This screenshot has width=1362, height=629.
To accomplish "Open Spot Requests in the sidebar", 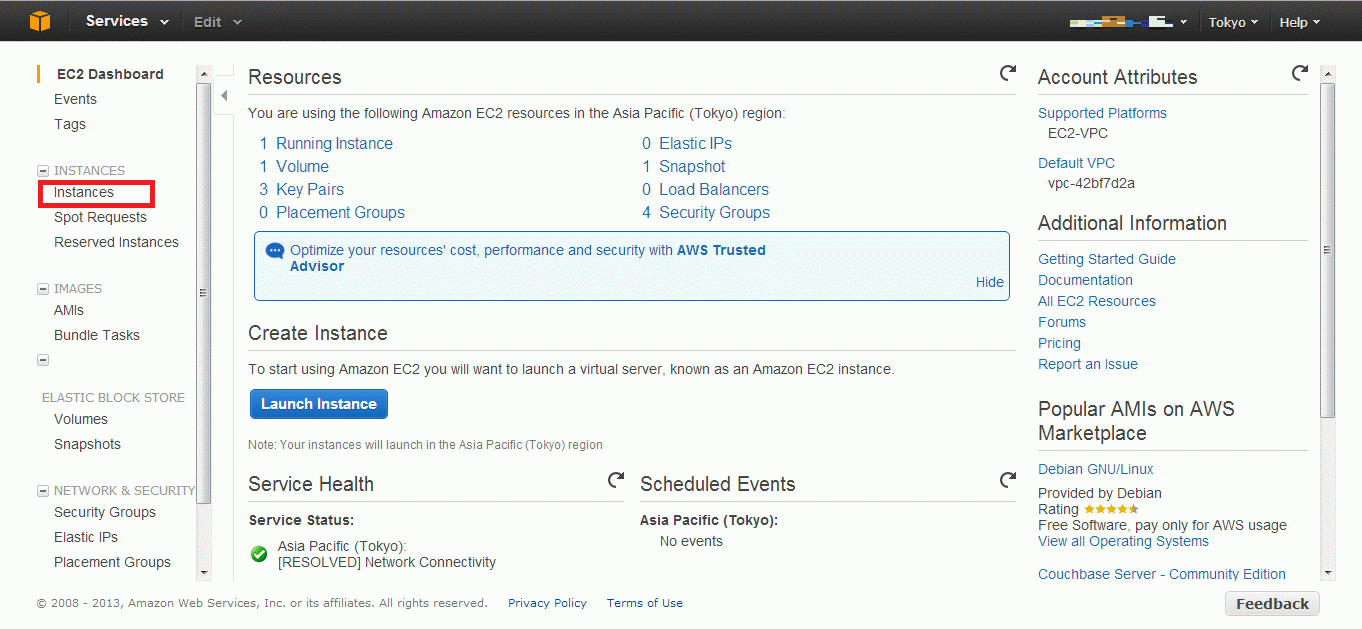I will 100,217.
